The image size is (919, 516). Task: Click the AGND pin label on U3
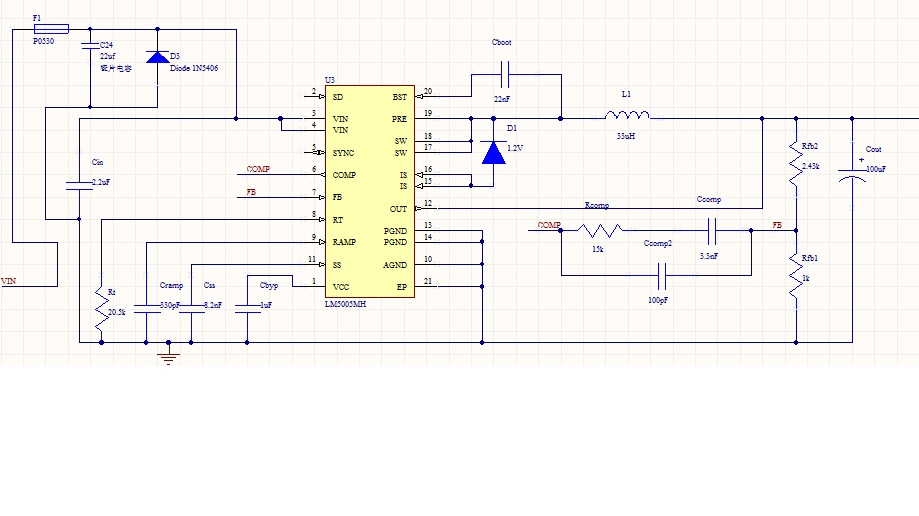395,265
